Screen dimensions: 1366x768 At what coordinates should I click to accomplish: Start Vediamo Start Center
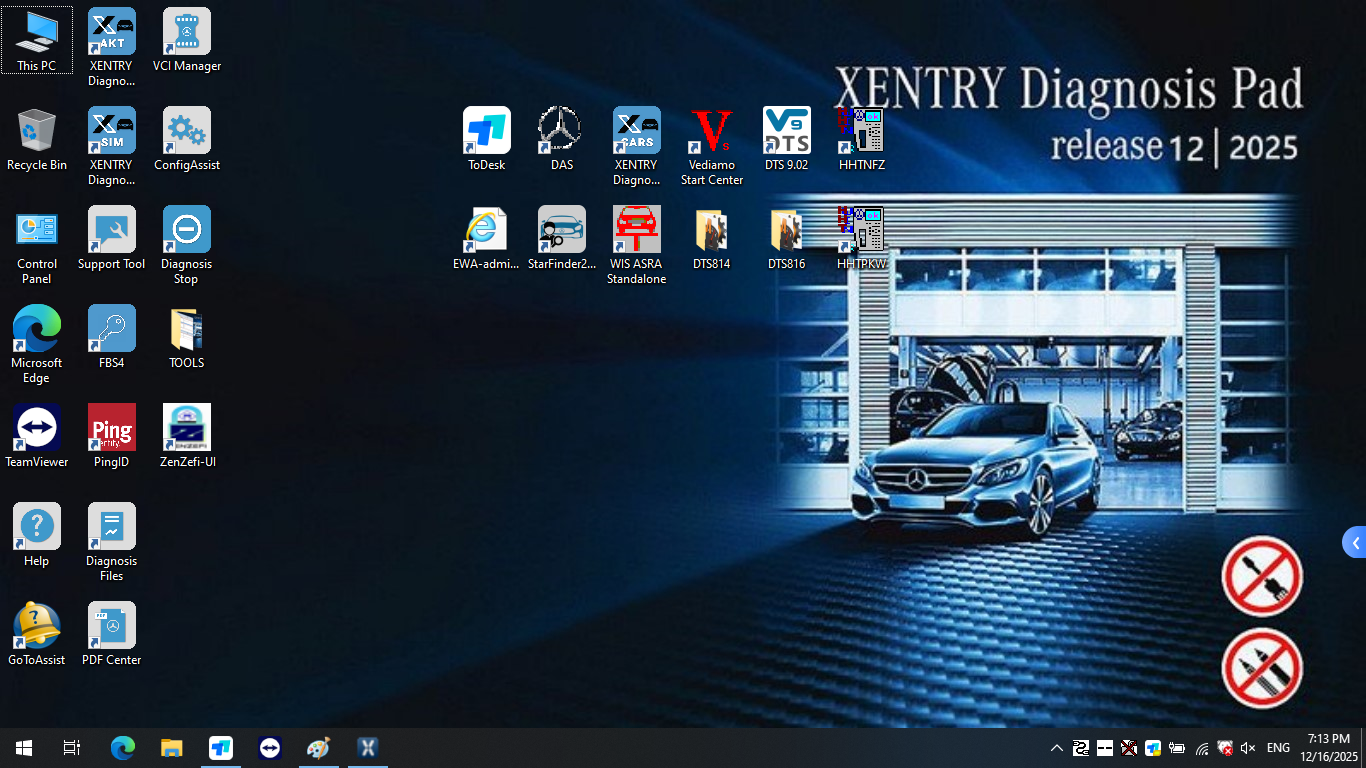(x=711, y=130)
